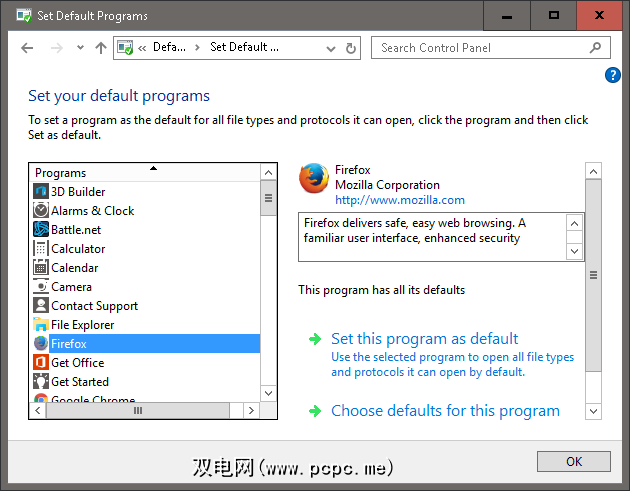Click the Get Office icon
The width and height of the screenshot is (630, 491).
click(41, 362)
